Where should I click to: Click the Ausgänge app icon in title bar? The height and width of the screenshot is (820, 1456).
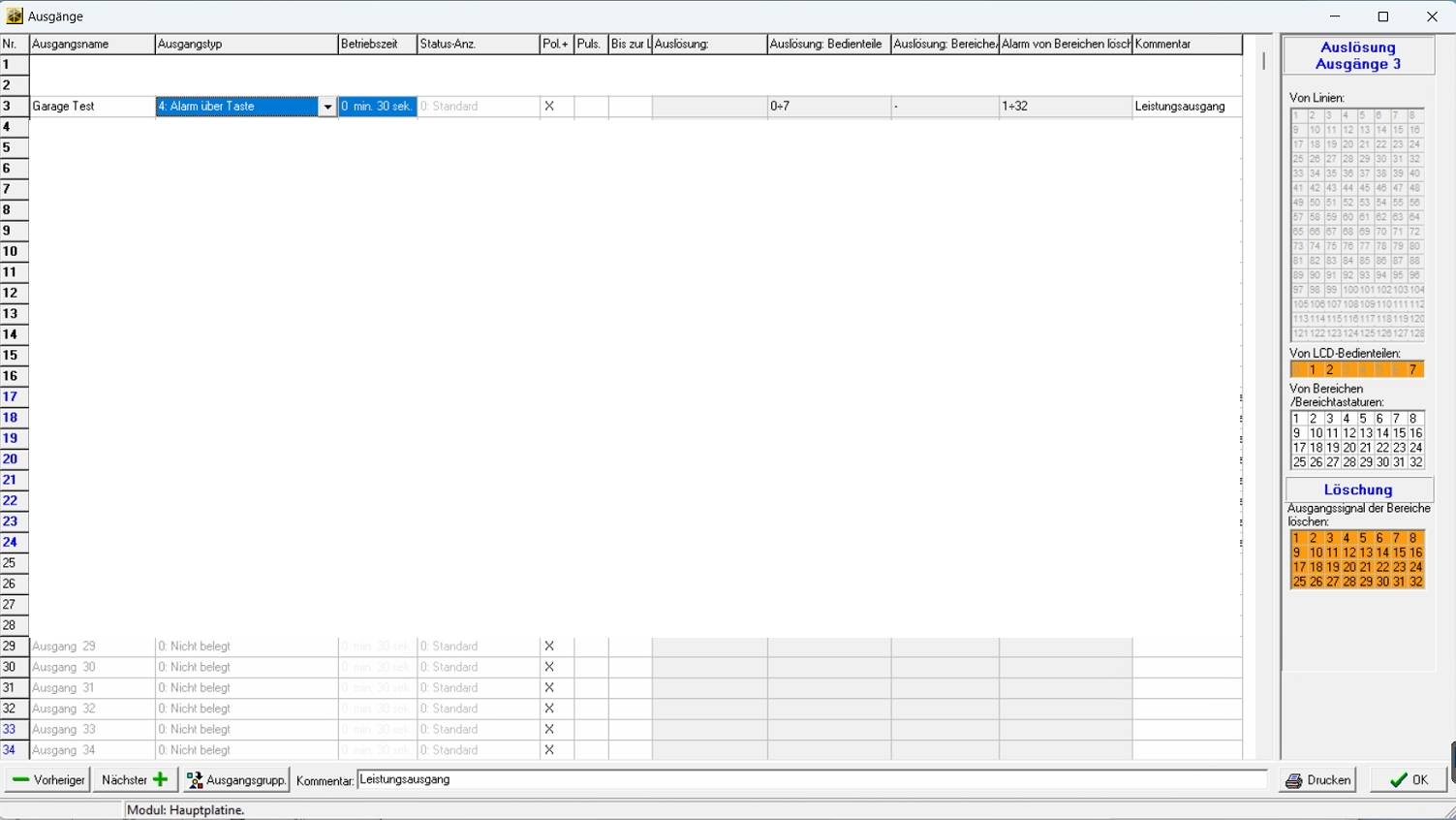point(15,16)
